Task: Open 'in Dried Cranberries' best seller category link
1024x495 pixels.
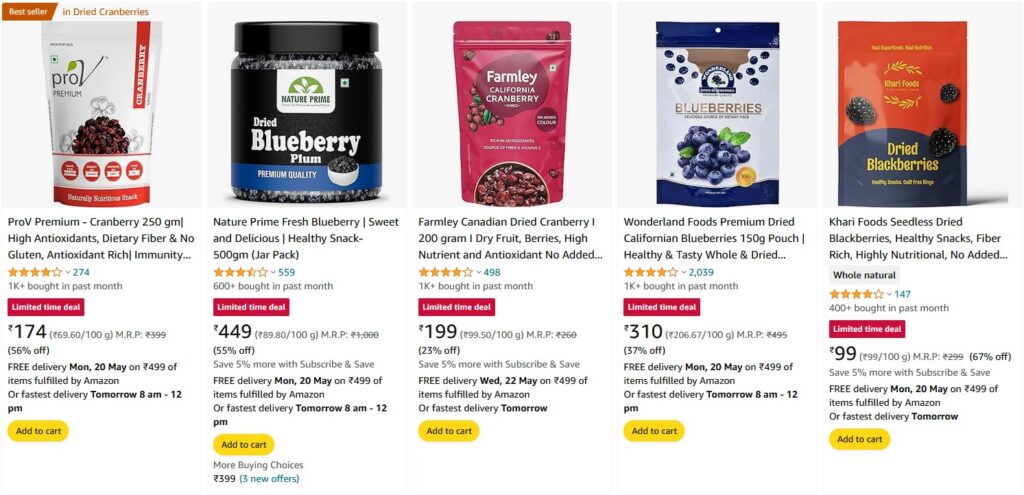Action: pyautogui.click(x=105, y=12)
